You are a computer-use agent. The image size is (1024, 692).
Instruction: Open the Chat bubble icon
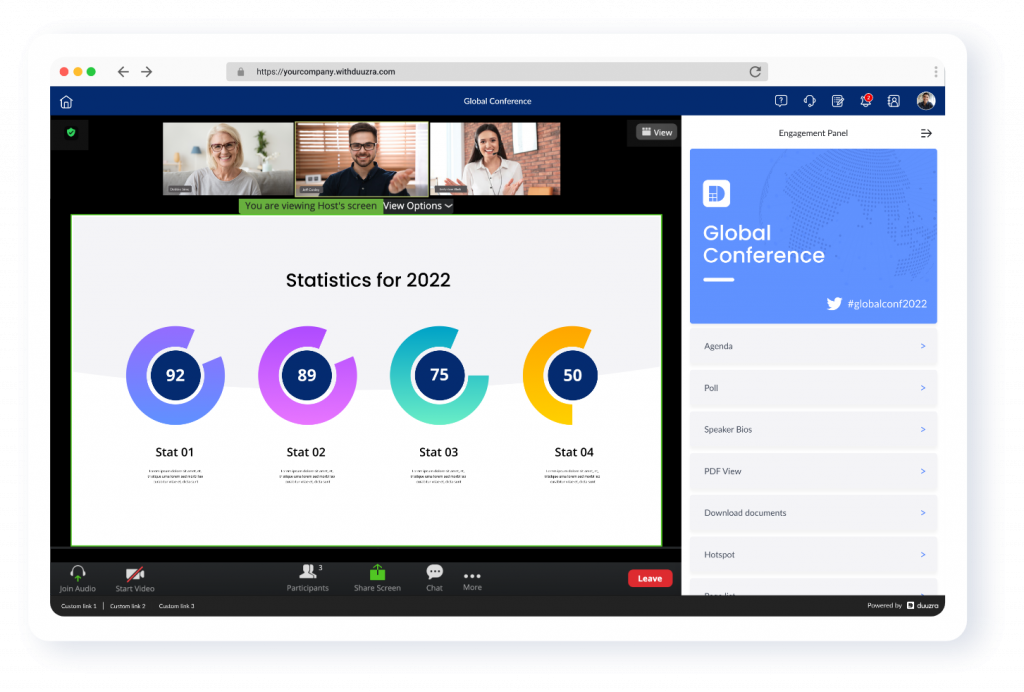434,573
